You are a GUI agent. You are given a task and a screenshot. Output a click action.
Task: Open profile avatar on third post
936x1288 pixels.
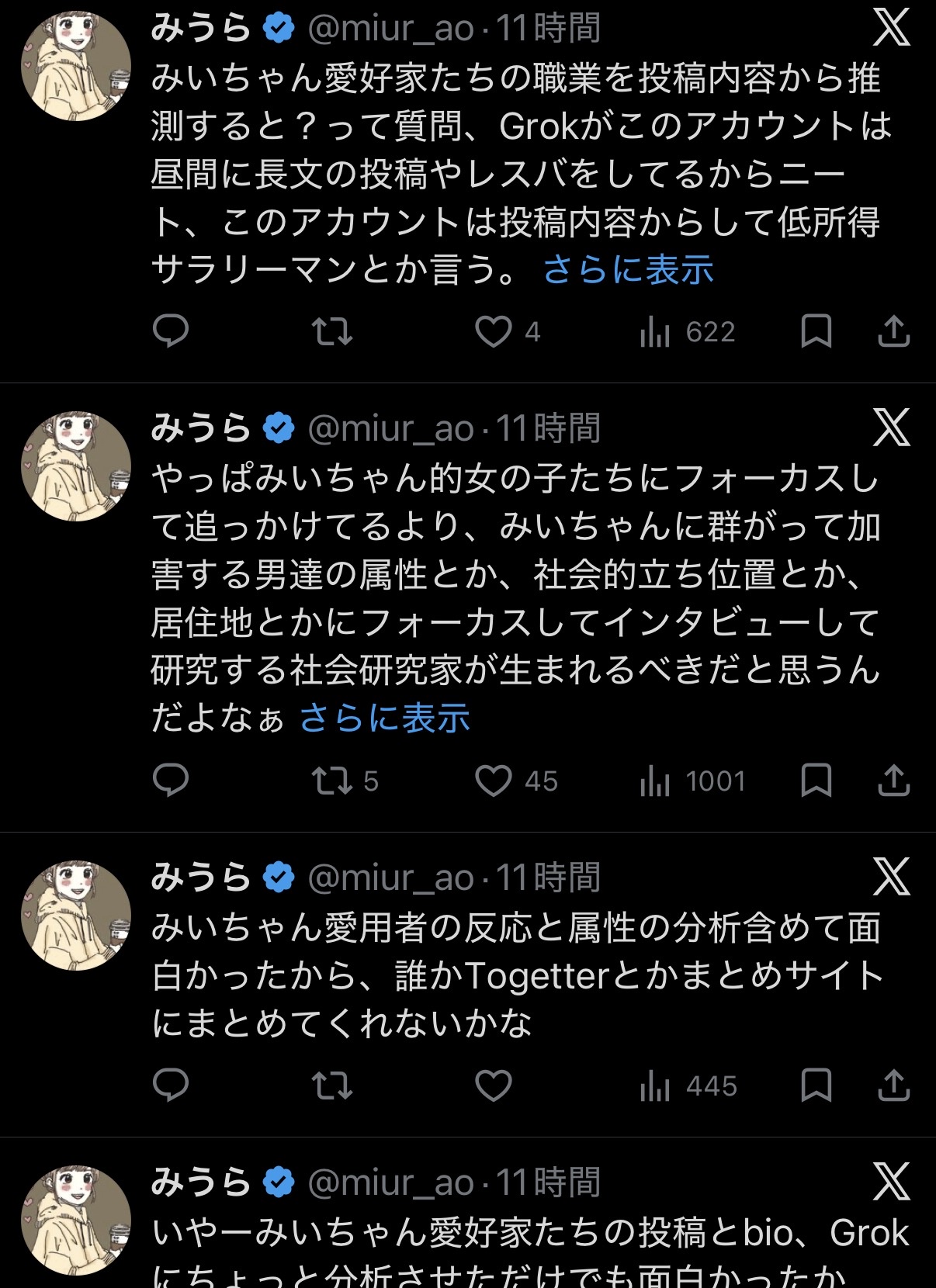point(75,916)
